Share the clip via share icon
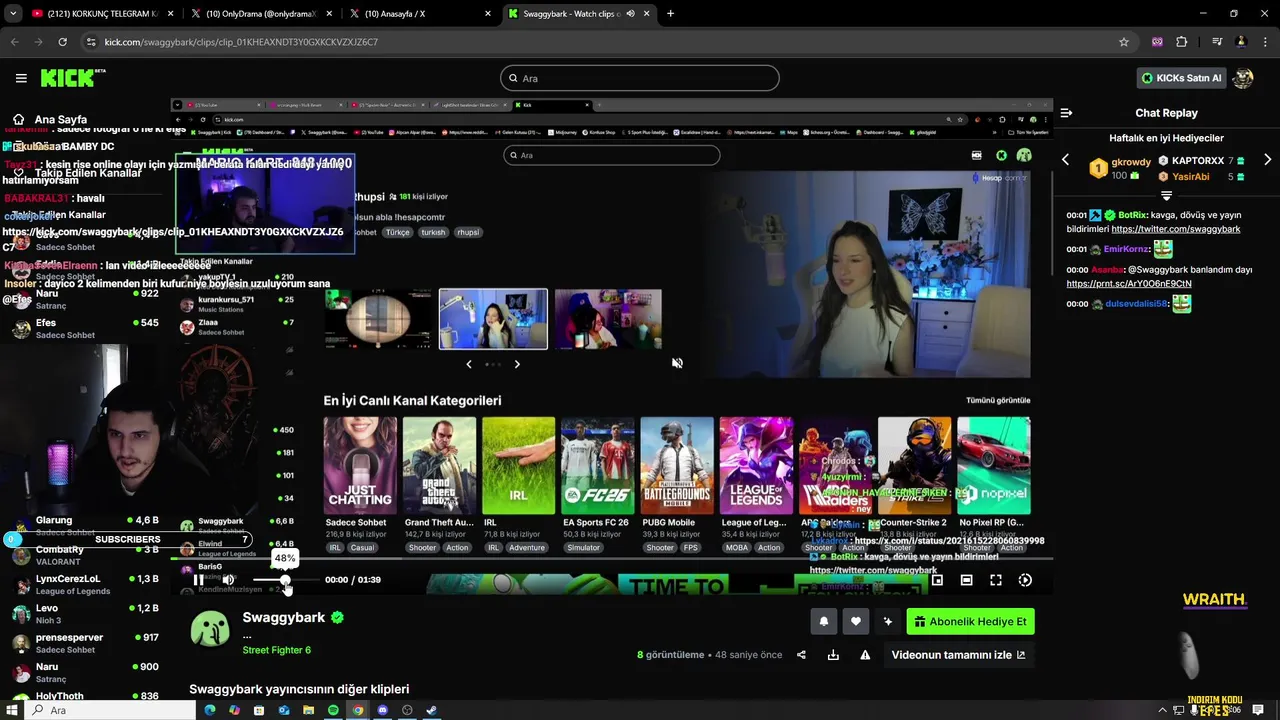Viewport: 1280px width, 720px height. click(x=801, y=655)
